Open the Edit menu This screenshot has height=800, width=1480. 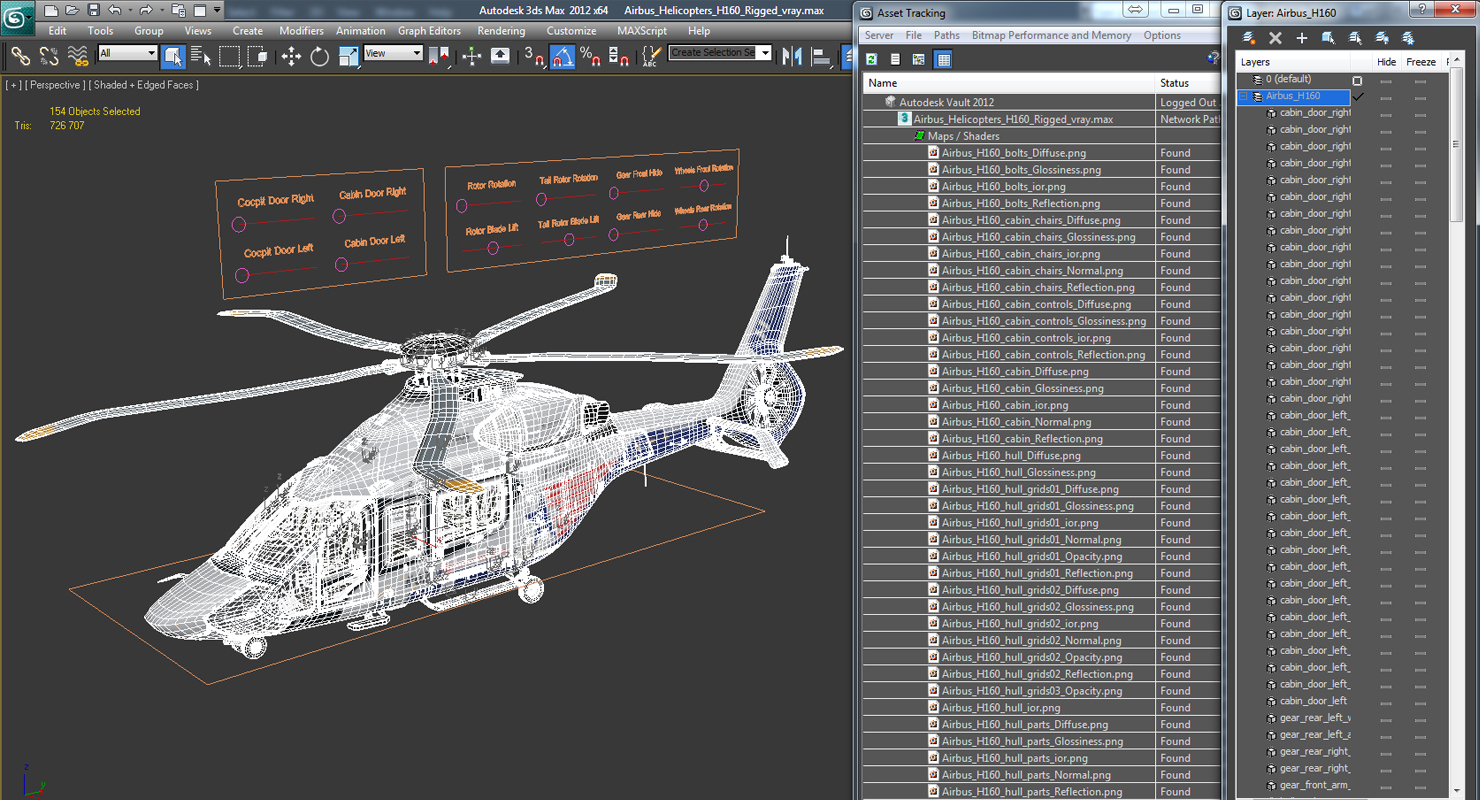[58, 31]
